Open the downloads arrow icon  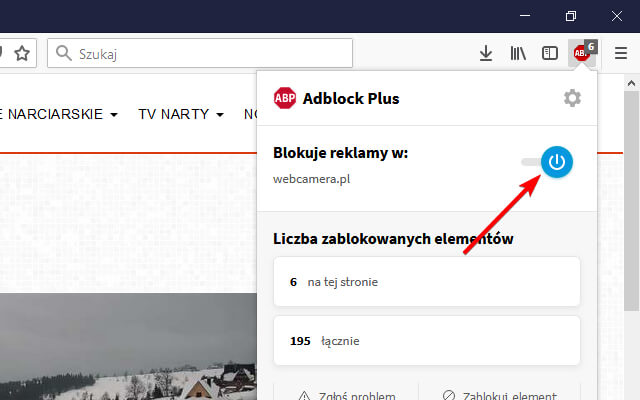[x=486, y=53]
